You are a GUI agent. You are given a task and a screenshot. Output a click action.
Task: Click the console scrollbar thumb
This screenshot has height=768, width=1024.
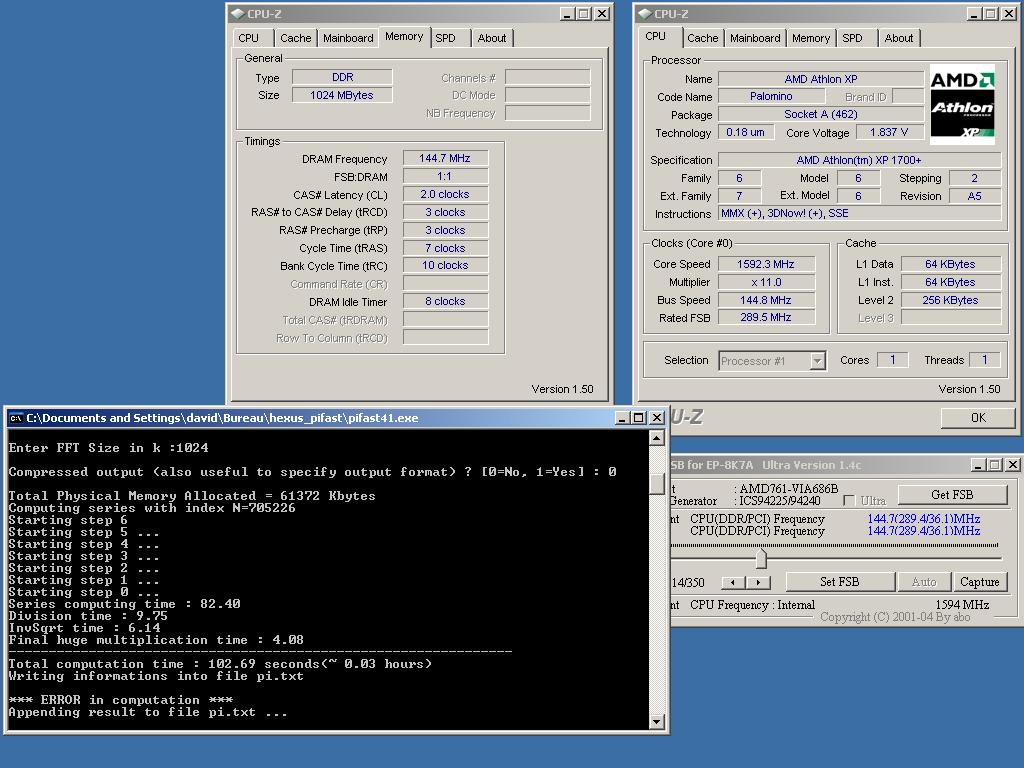pos(657,484)
